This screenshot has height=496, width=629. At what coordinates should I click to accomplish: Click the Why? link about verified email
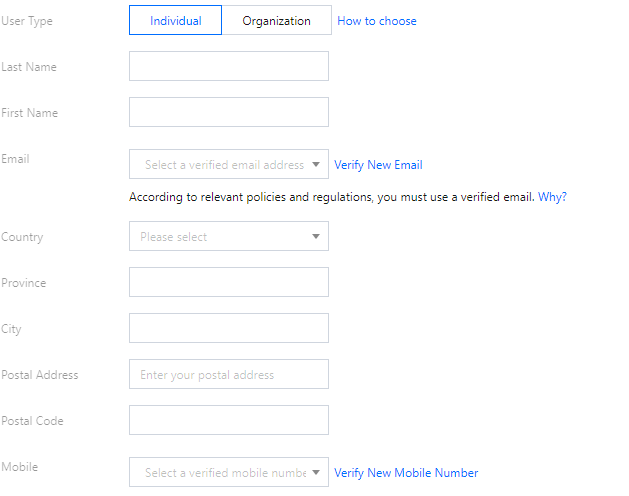pyautogui.click(x=552, y=197)
